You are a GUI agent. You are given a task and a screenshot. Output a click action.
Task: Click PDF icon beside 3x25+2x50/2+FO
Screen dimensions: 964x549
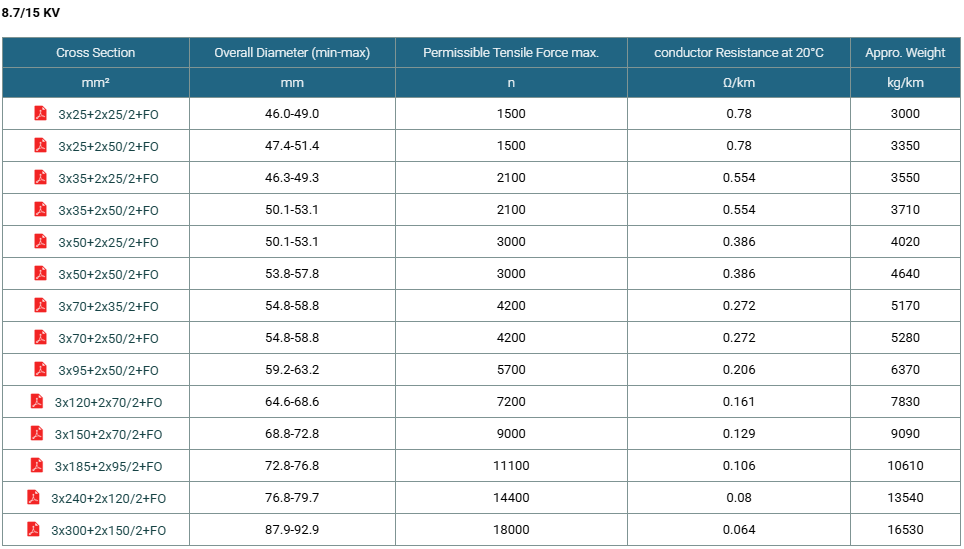pyautogui.click(x=41, y=145)
